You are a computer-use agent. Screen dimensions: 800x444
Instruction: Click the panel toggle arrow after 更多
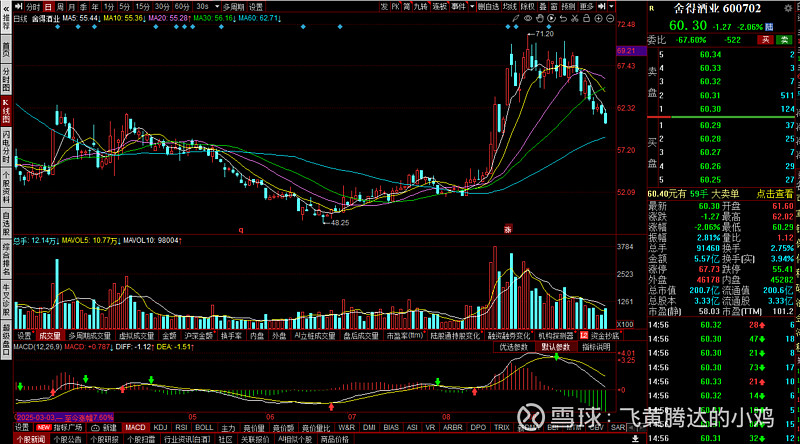[602, 7]
